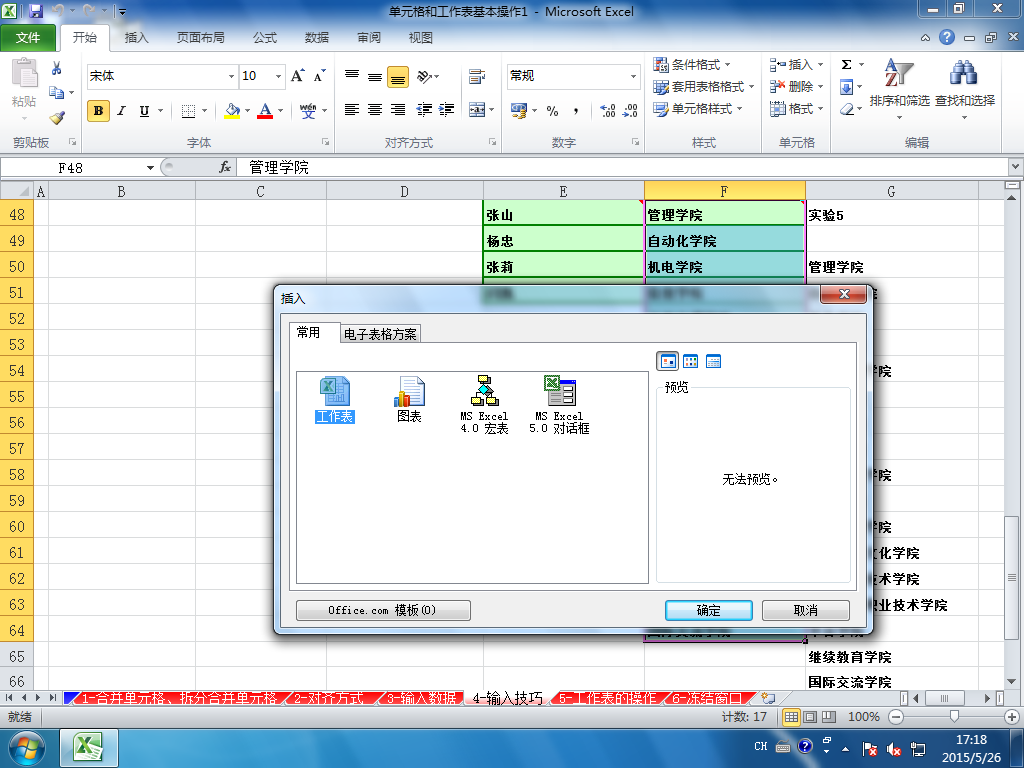Select the MS Excel 4.0 宏表 icon
Viewport: 1024px width, 768px height.
tap(484, 405)
